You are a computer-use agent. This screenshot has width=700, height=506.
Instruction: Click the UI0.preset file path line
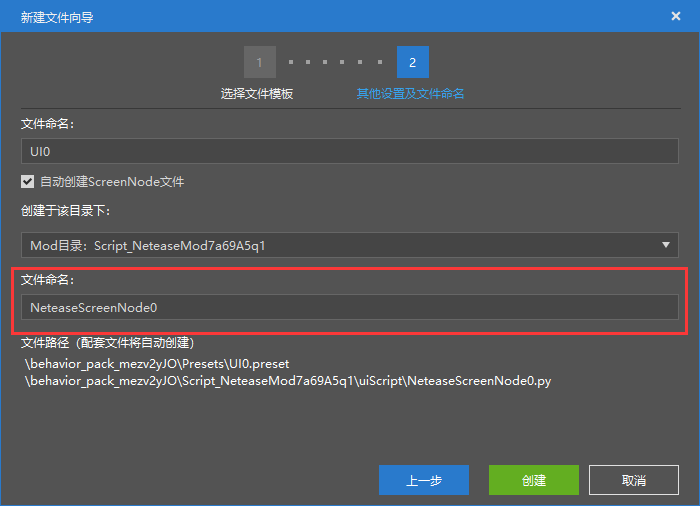click(157, 364)
